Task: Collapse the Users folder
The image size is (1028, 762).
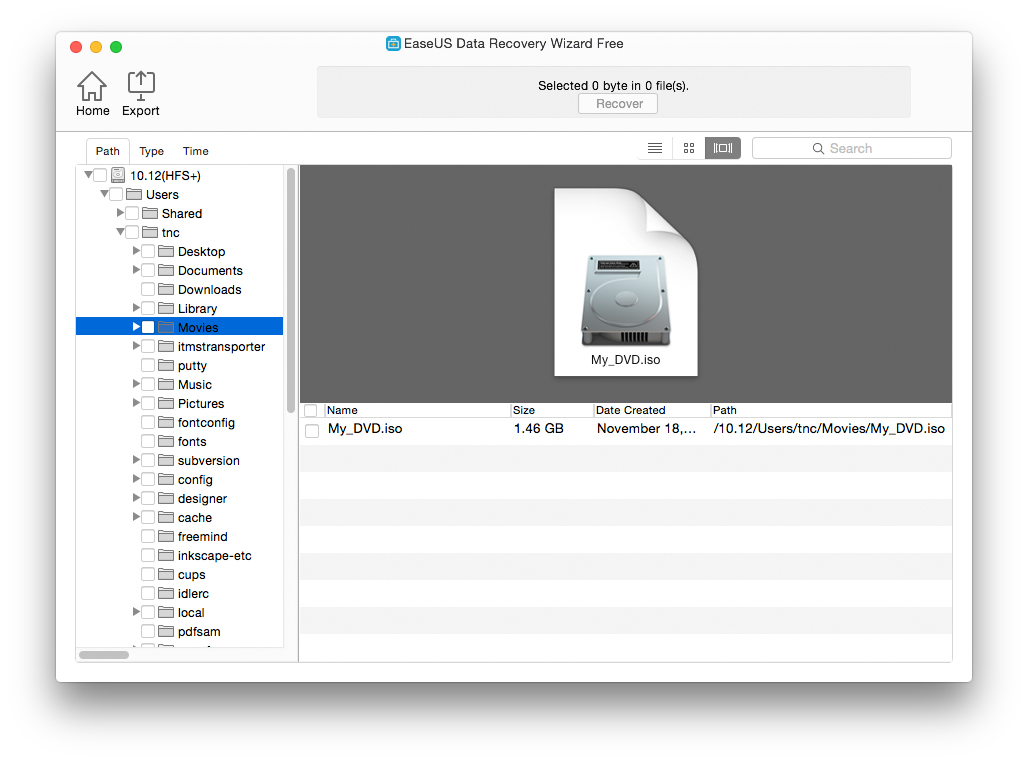Action: [104, 193]
